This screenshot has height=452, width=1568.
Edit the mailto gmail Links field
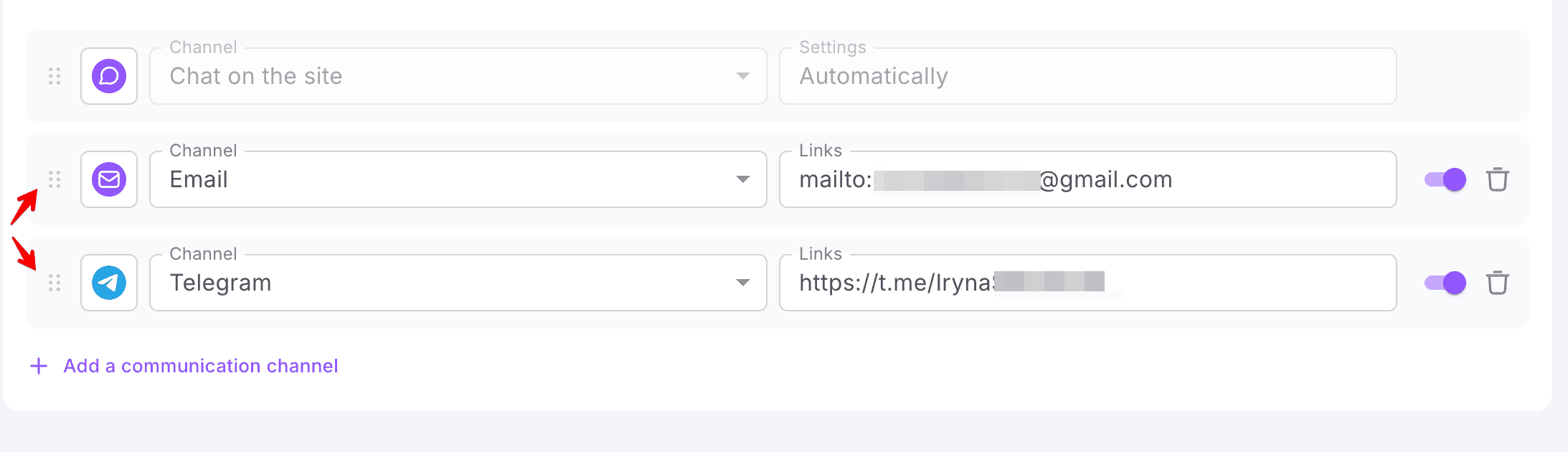click(1087, 179)
